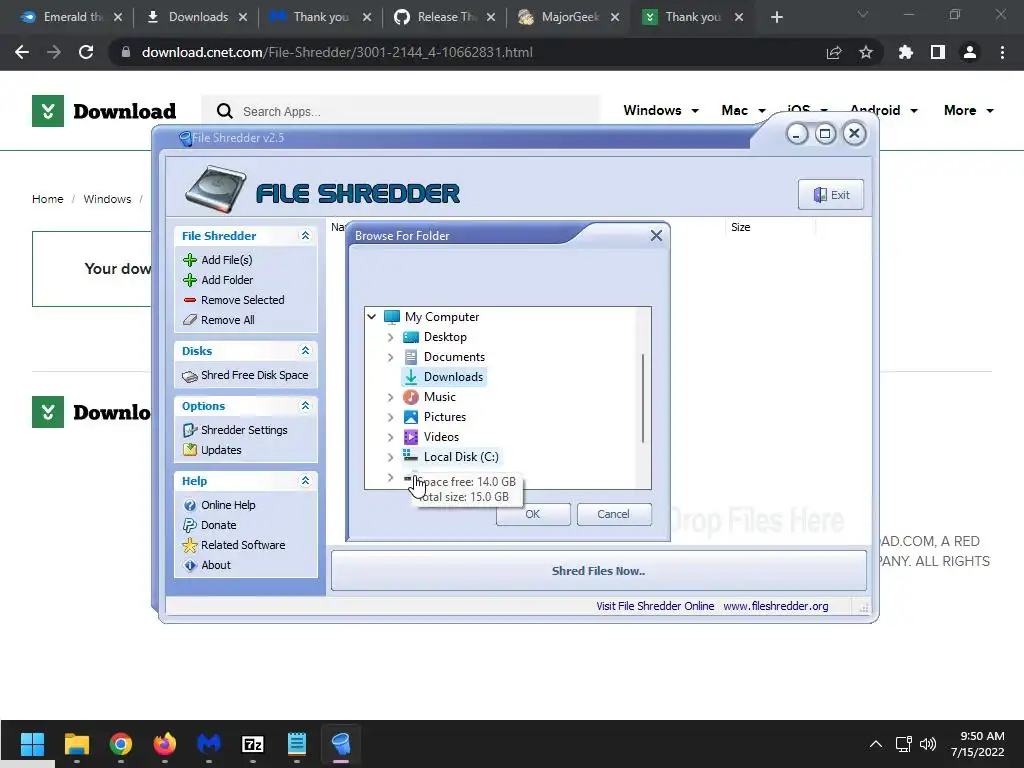This screenshot has width=1024, height=768.
Task: Open 7-Zip from the taskbar
Action: 253,744
